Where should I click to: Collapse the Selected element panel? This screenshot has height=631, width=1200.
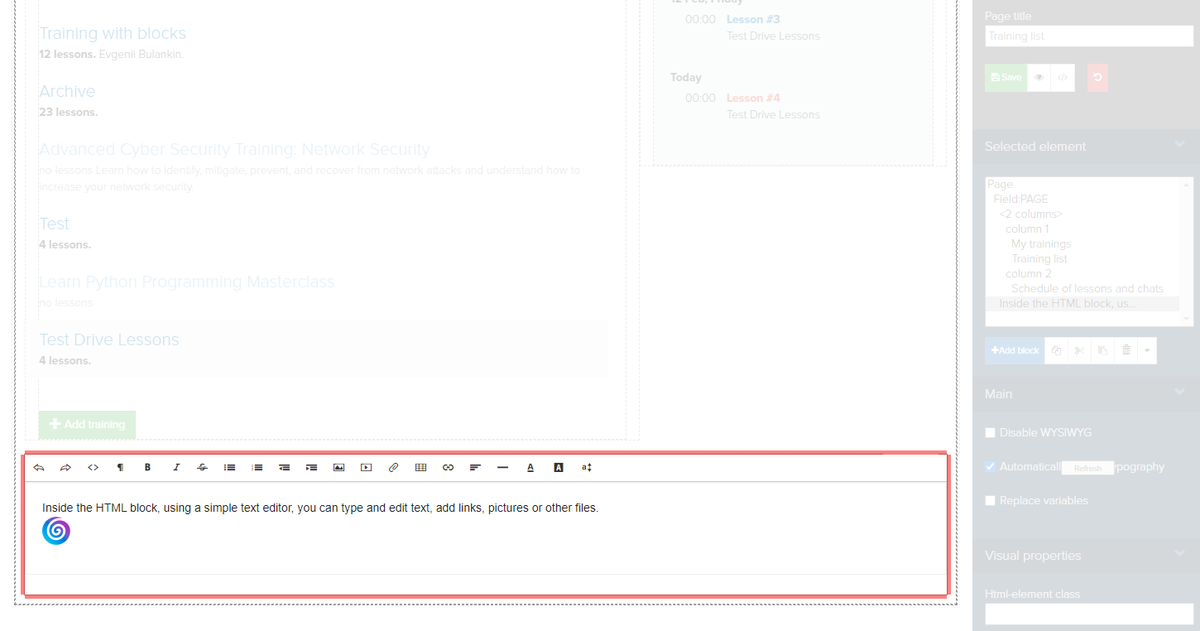[x=1178, y=146]
